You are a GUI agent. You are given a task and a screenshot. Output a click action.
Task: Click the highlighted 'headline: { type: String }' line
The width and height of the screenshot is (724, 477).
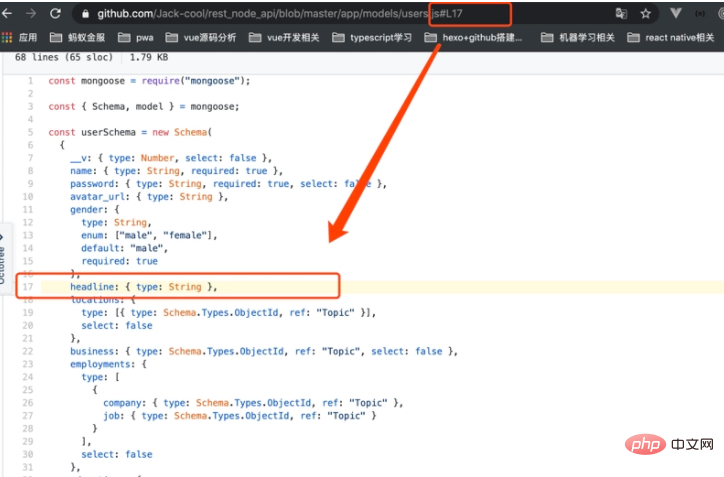(x=144, y=287)
